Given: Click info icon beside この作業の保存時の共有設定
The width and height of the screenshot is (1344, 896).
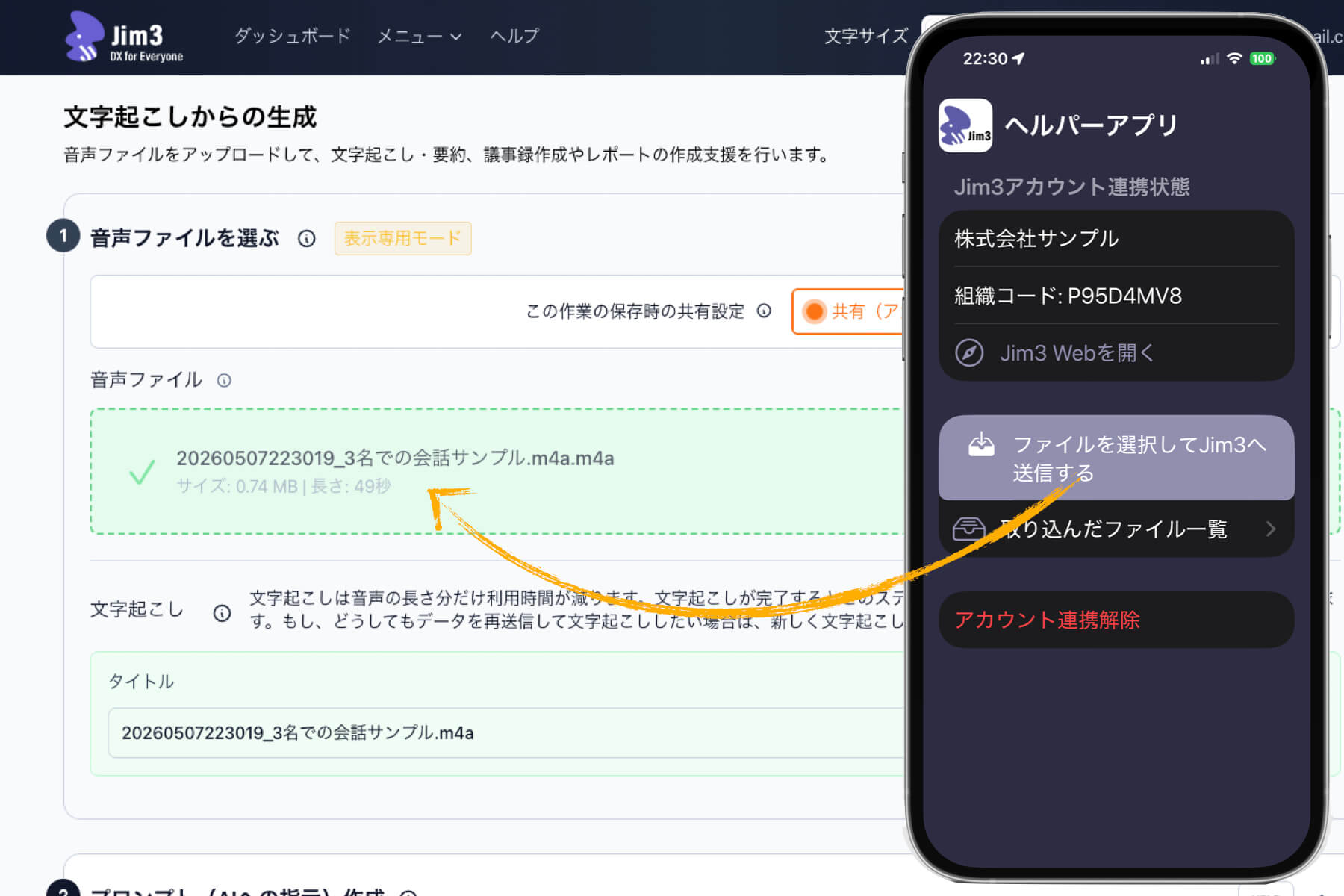Looking at the screenshot, I should pyautogui.click(x=764, y=311).
